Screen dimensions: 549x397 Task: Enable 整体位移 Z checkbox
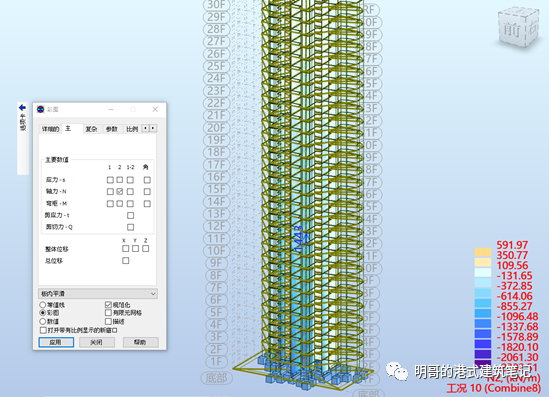tap(146, 249)
